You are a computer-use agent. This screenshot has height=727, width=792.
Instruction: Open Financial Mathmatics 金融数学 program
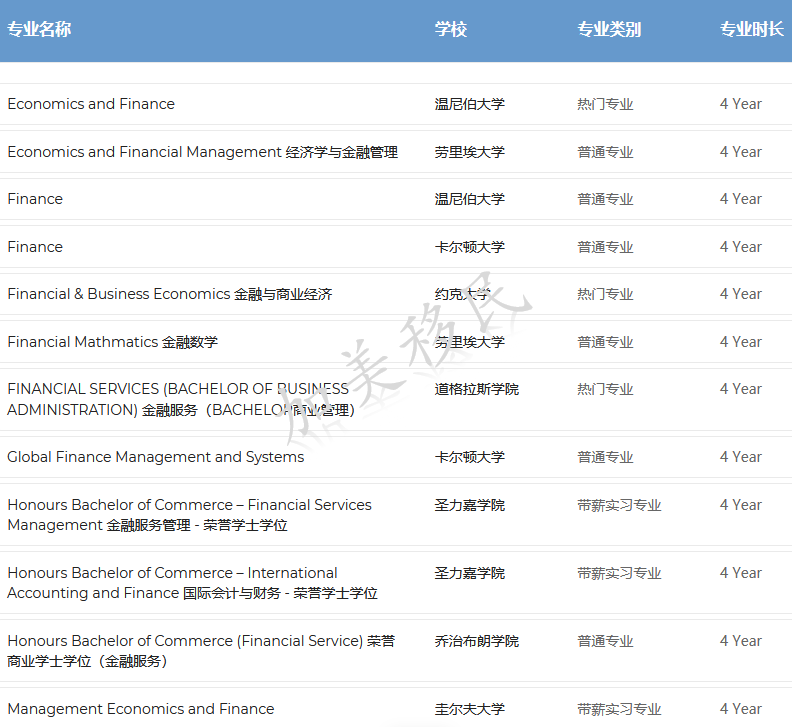pyautogui.click(x=113, y=342)
